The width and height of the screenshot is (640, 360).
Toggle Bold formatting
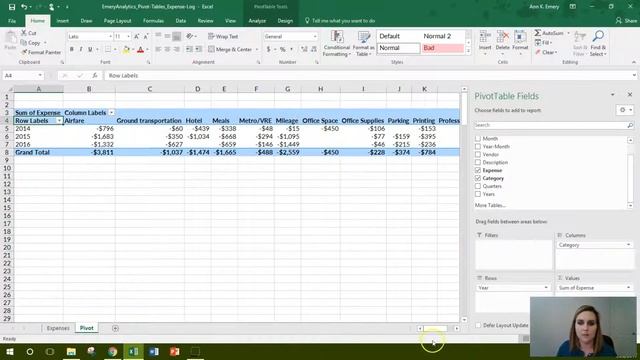pos(72,49)
